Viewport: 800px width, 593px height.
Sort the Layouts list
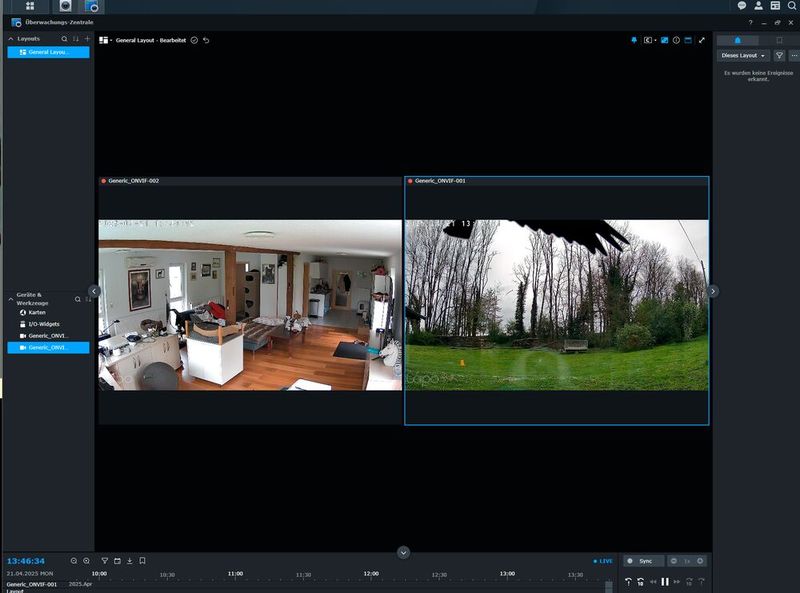[76, 39]
